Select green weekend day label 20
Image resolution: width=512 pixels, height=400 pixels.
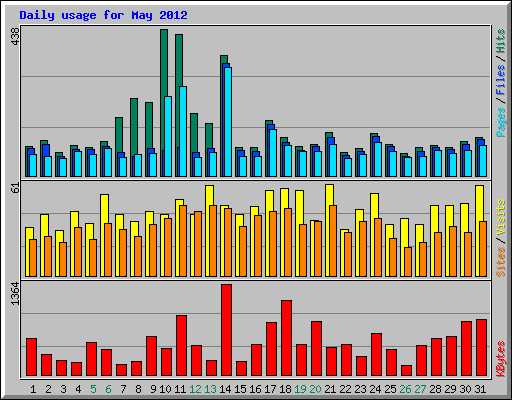tap(315, 389)
